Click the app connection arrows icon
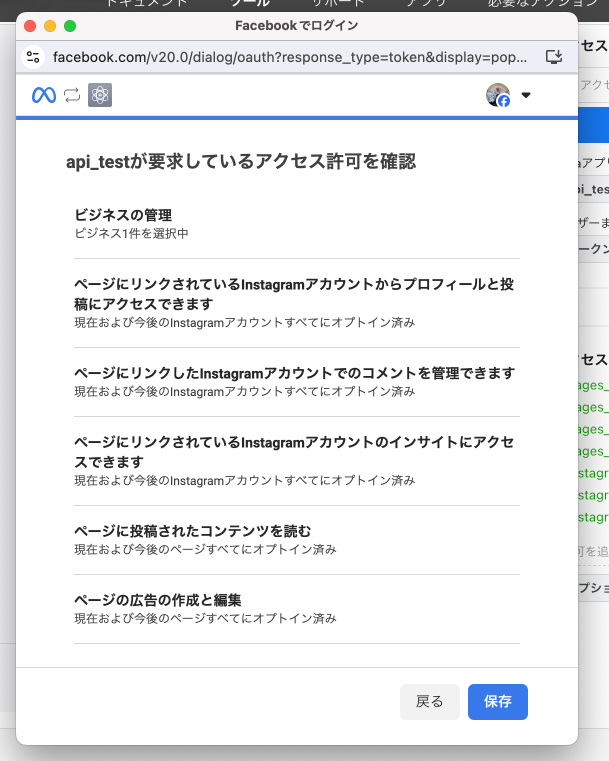Screen dimensions: 609x761 [71, 95]
